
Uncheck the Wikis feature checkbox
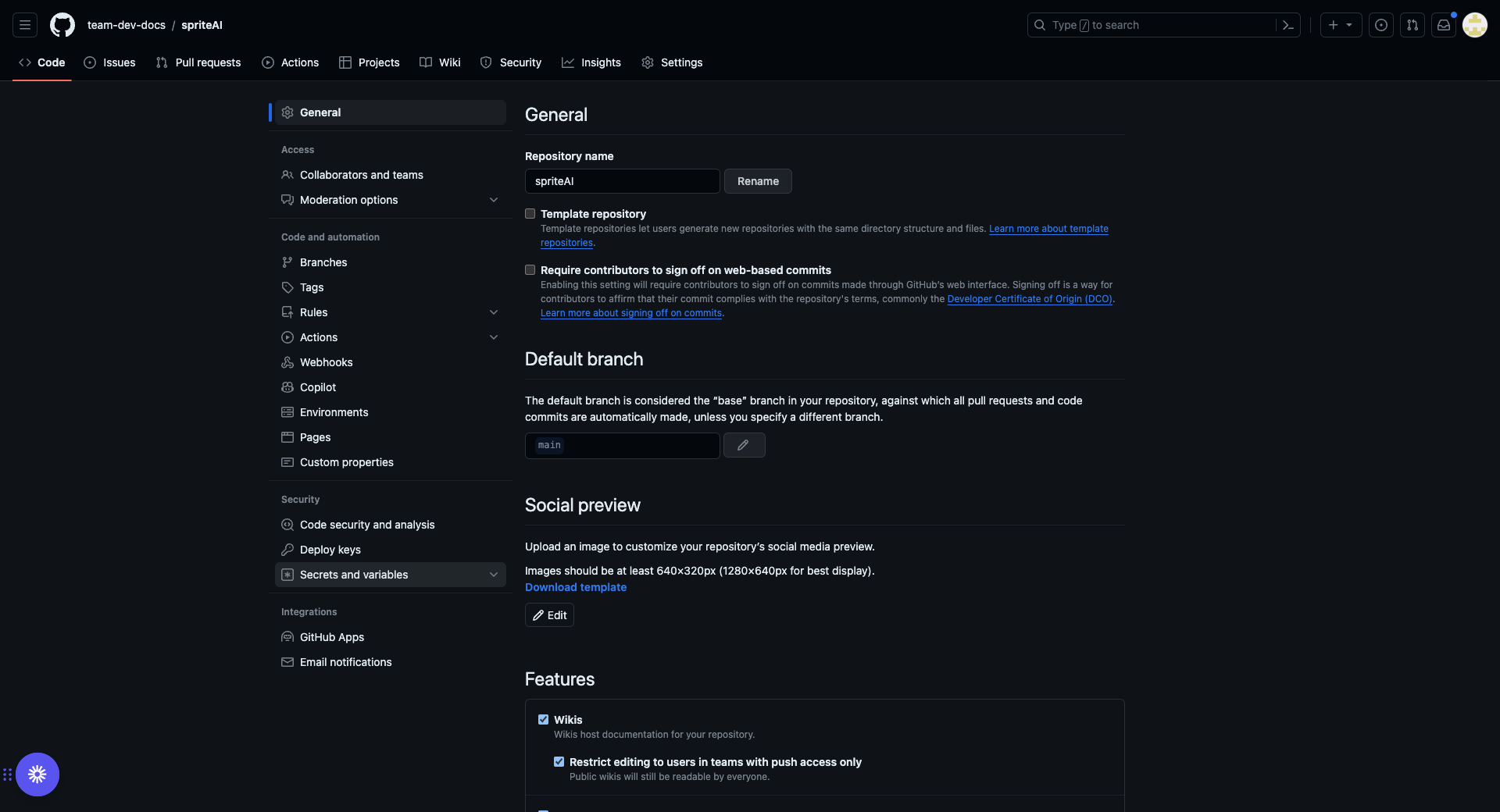544,720
